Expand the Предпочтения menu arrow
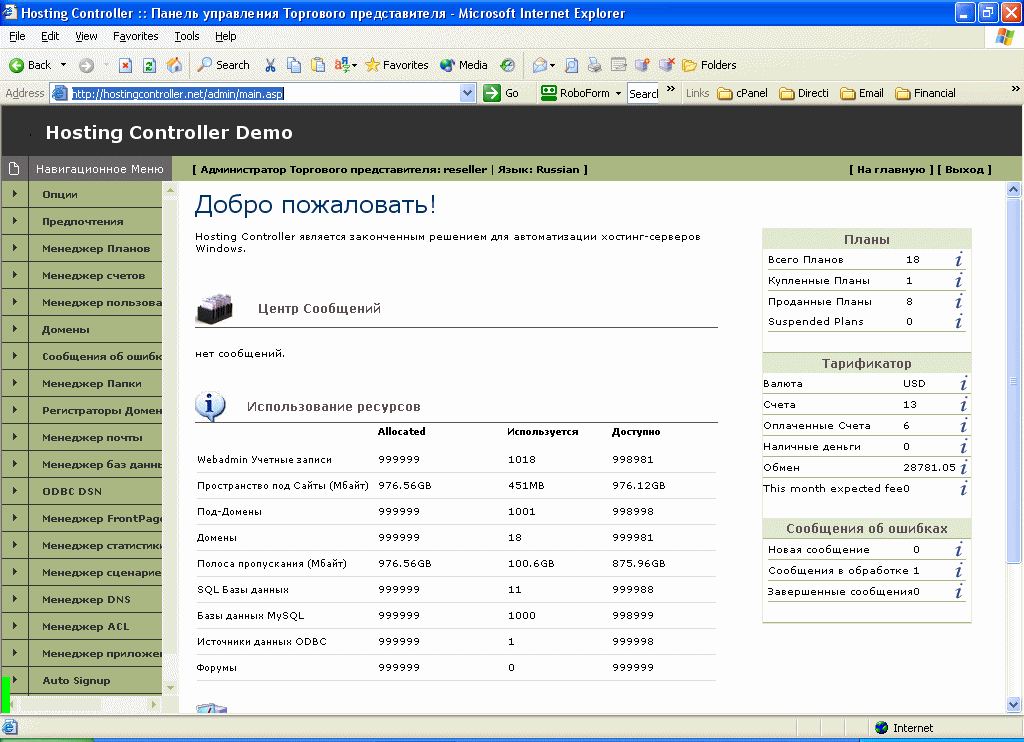Image resolution: width=1024 pixels, height=742 pixels. click(x=14, y=221)
